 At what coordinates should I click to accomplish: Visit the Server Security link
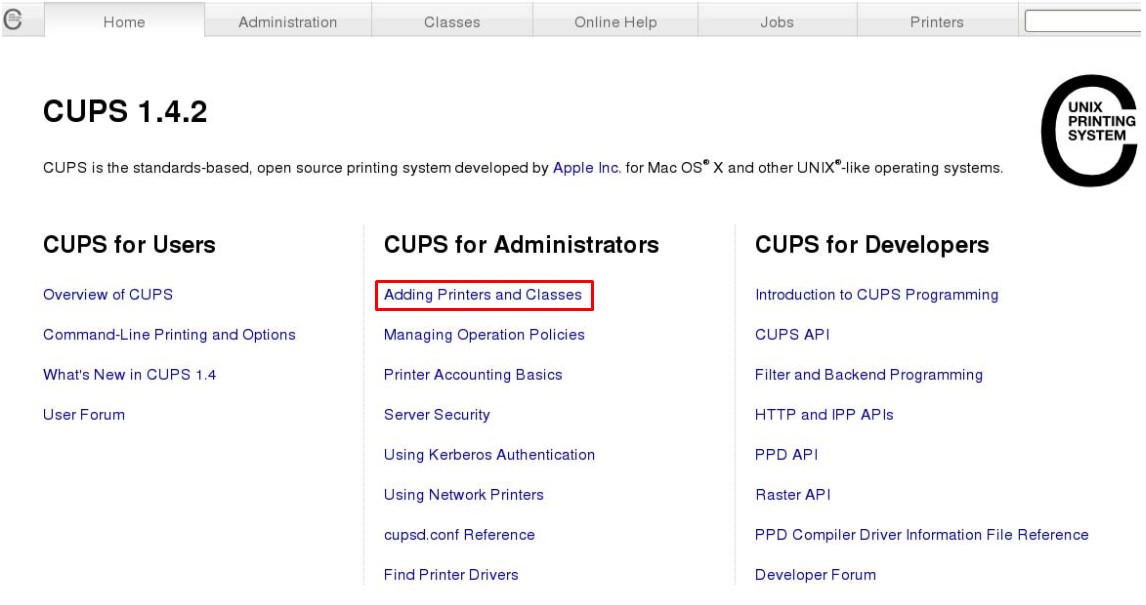(437, 415)
